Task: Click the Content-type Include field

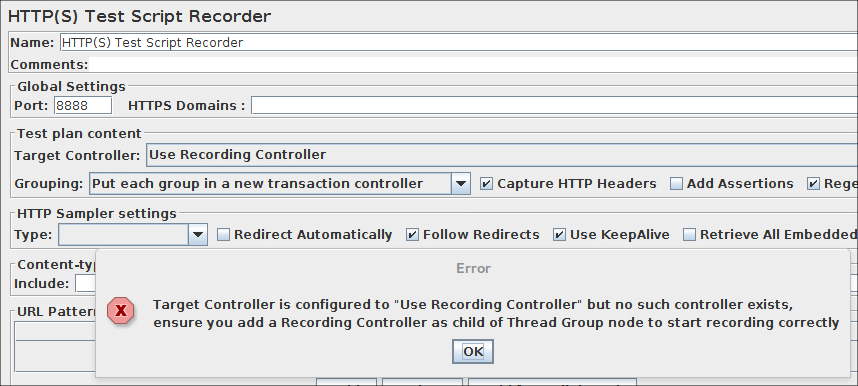Action: click(85, 284)
